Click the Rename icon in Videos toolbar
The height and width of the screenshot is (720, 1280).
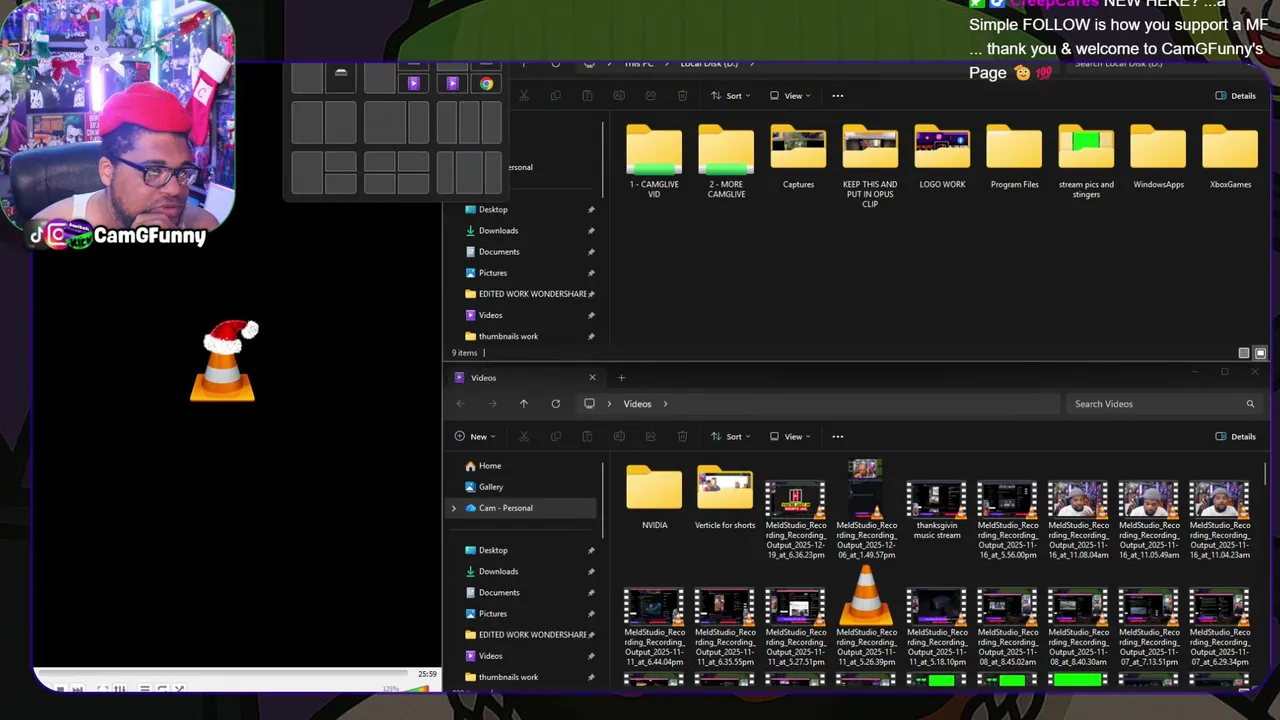tap(619, 436)
